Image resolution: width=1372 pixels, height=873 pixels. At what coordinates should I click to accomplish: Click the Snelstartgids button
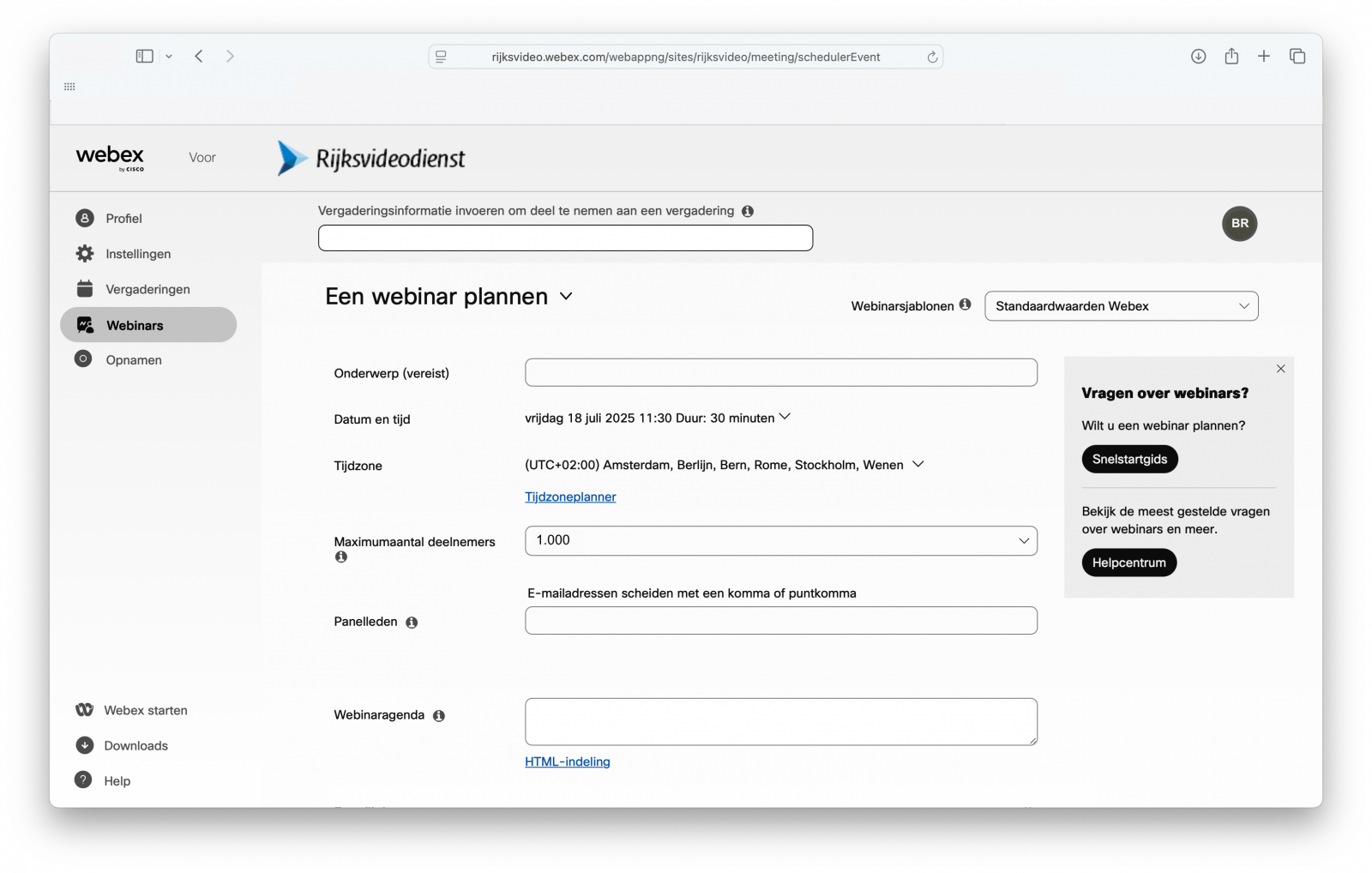1129,459
